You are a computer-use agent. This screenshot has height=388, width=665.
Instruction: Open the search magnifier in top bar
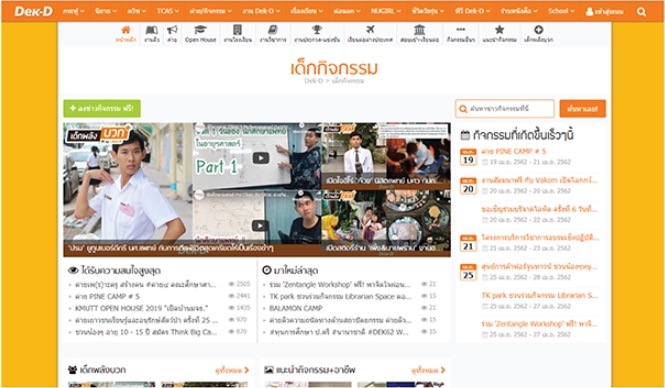pos(641,11)
